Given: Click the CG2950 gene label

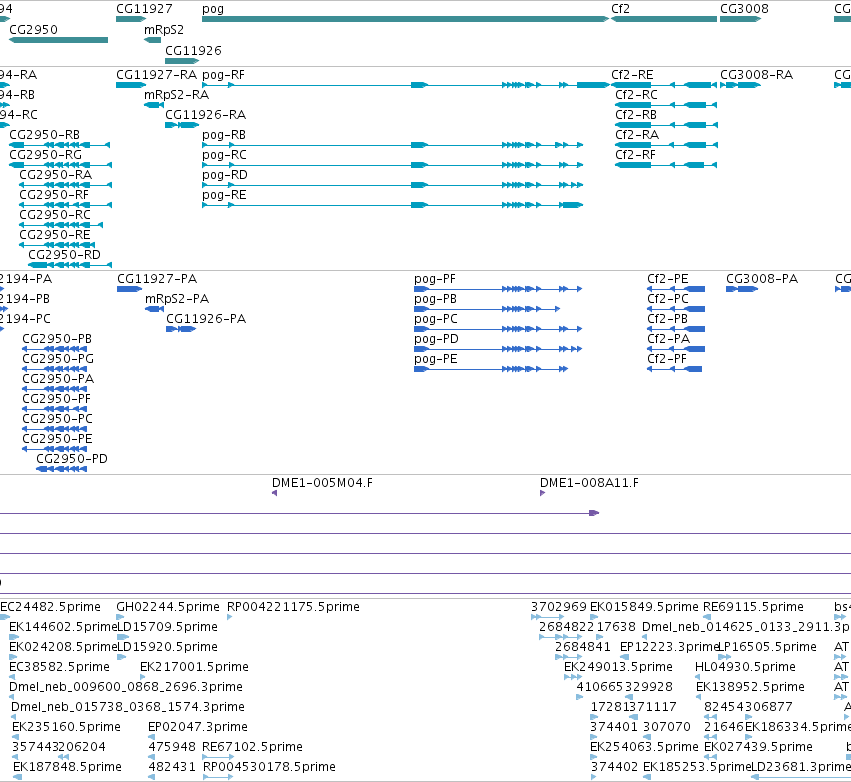Looking at the screenshot, I should pyautogui.click(x=33, y=29).
